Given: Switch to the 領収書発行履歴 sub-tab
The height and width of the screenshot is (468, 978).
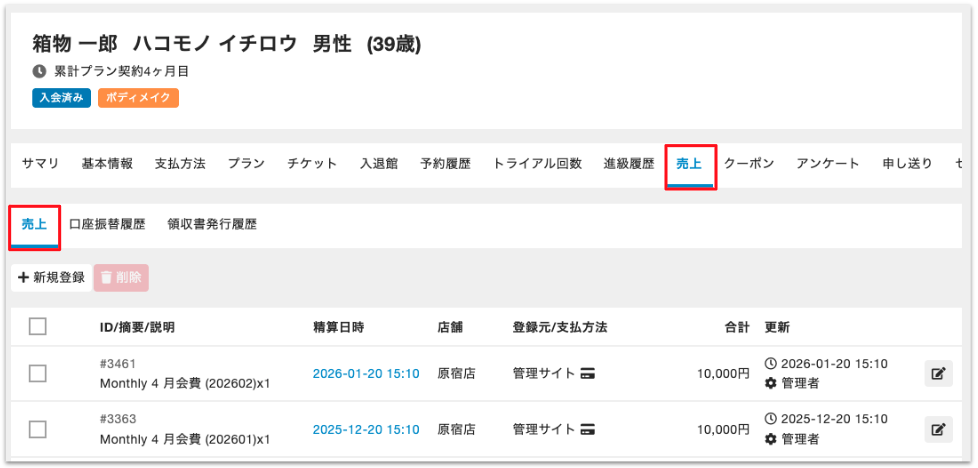Looking at the screenshot, I should (212, 224).
